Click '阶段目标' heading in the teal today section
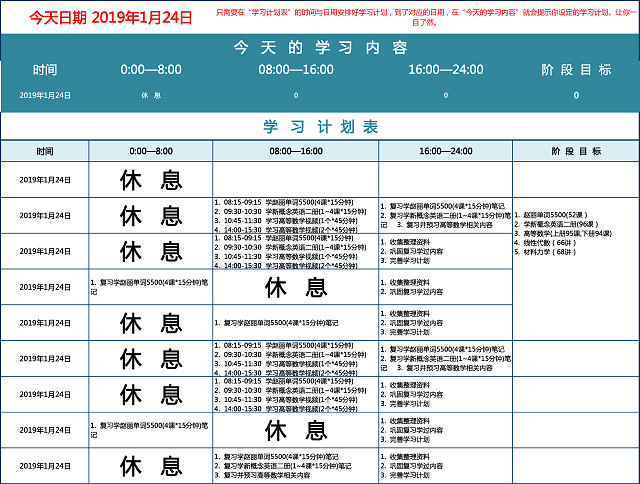The height and width of the screenshot is (484, 640). 576,70
